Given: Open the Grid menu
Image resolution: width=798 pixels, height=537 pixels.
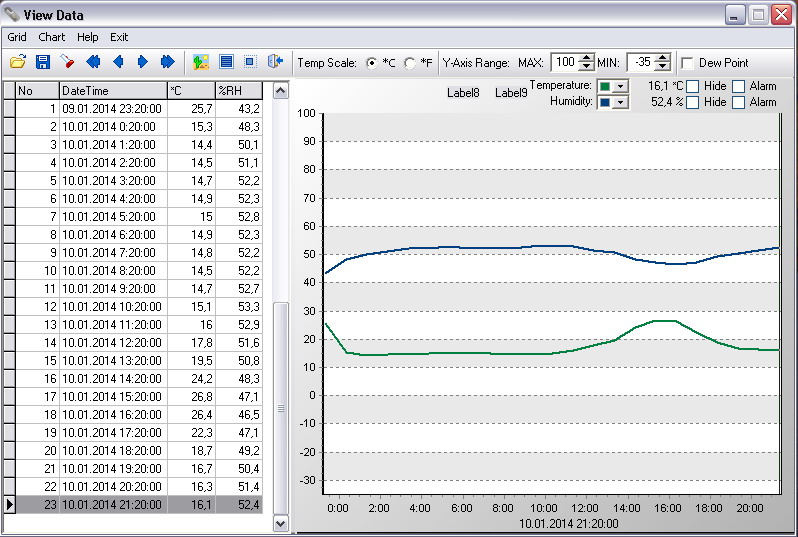Looking at the screenshot, I should pos(17,37).
